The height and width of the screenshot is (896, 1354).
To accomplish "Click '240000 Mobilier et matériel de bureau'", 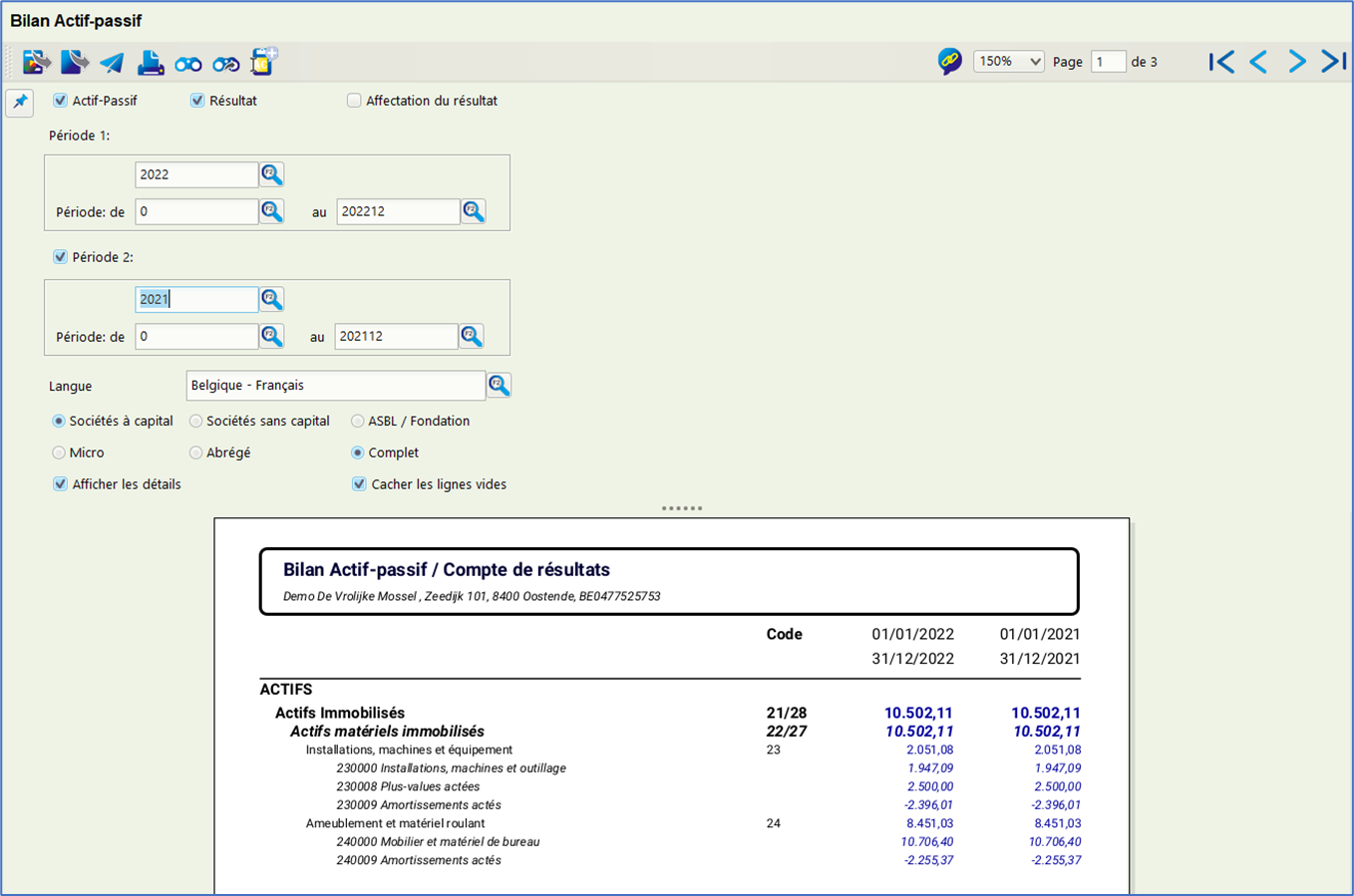I will pos(438,842).
